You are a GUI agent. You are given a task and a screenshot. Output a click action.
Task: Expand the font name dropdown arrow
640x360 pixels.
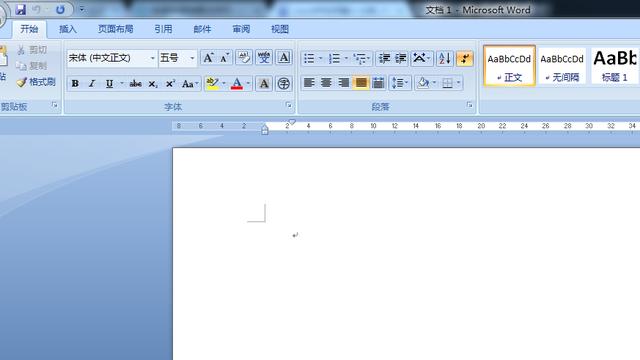152,58
